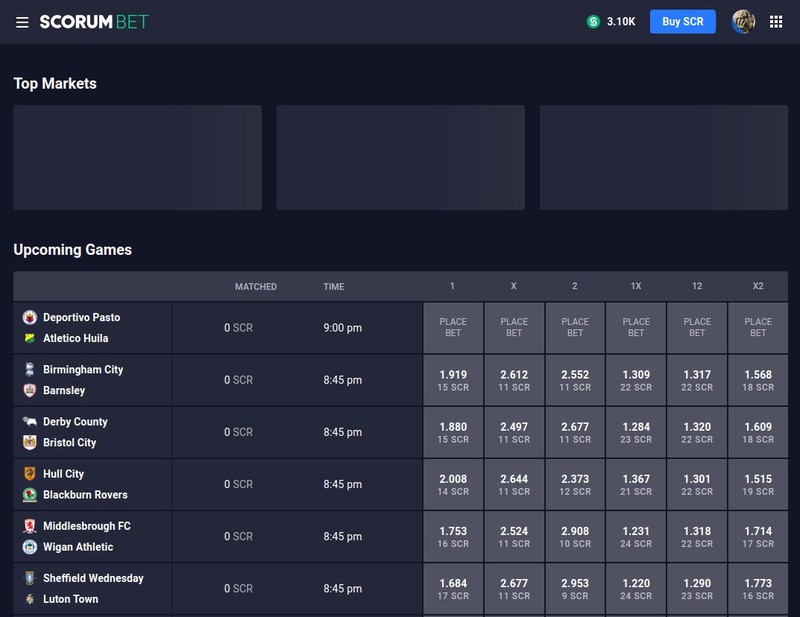Click the Blackburn Rovers team crest
Viewport: 800px width, 617px height.
coord(30,495)
